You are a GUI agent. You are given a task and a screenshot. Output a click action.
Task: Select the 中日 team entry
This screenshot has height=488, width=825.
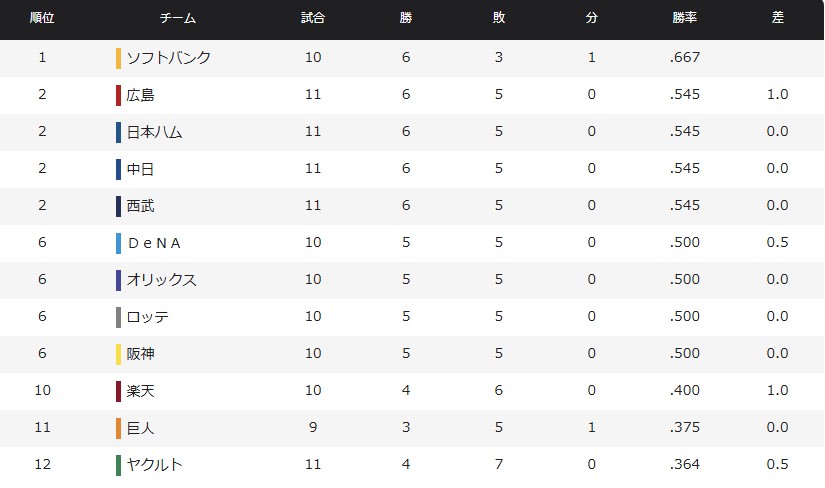click(x=141, y=169)
